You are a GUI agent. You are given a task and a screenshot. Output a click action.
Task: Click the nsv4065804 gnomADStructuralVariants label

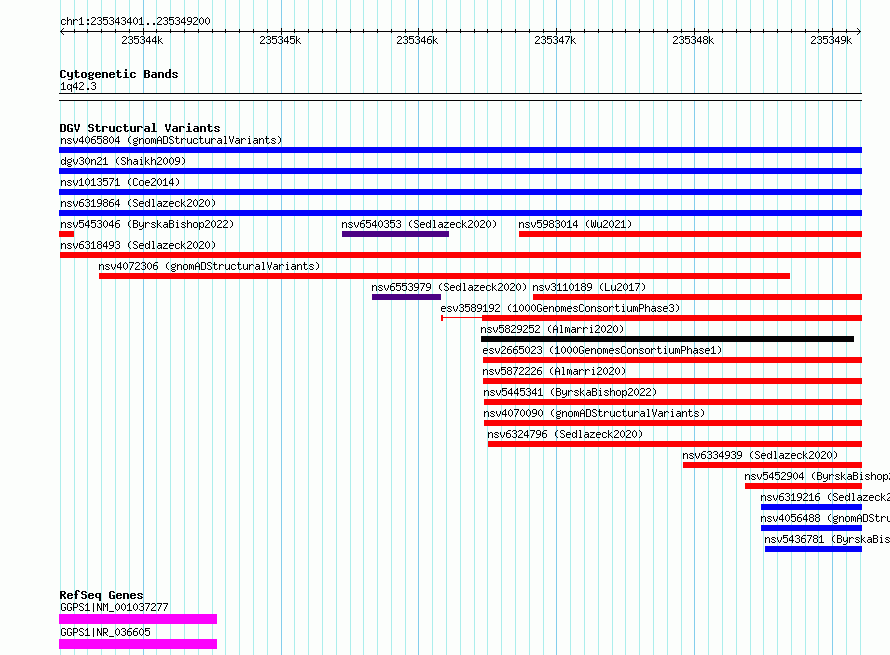click(x=171, y=140)
